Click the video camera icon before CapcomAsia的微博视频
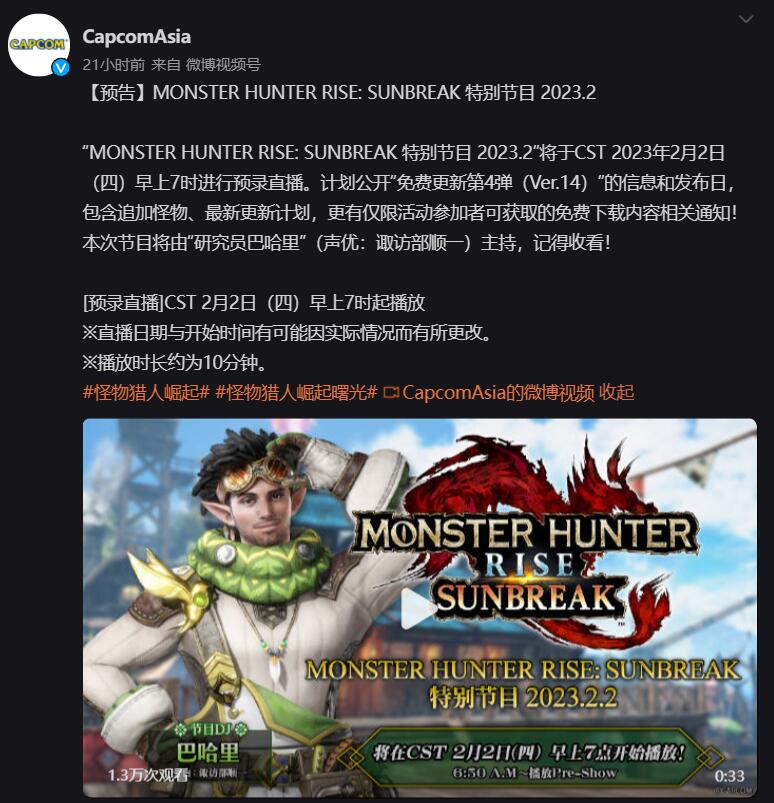The image size is (774, 803). 391,393
